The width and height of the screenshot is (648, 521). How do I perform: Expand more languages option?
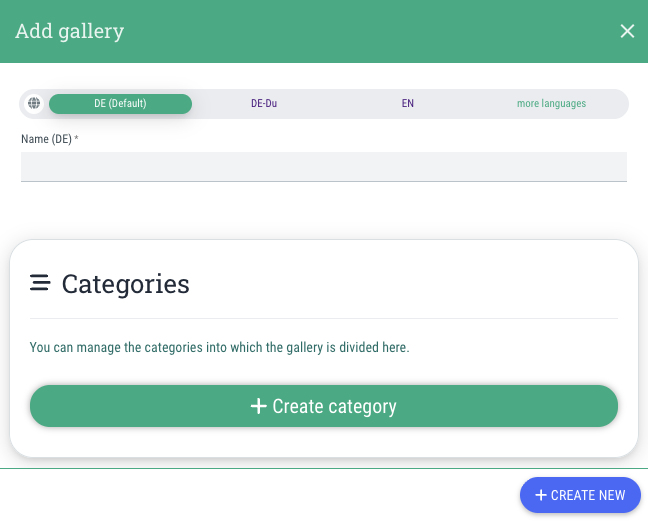[x=551, y=103]
